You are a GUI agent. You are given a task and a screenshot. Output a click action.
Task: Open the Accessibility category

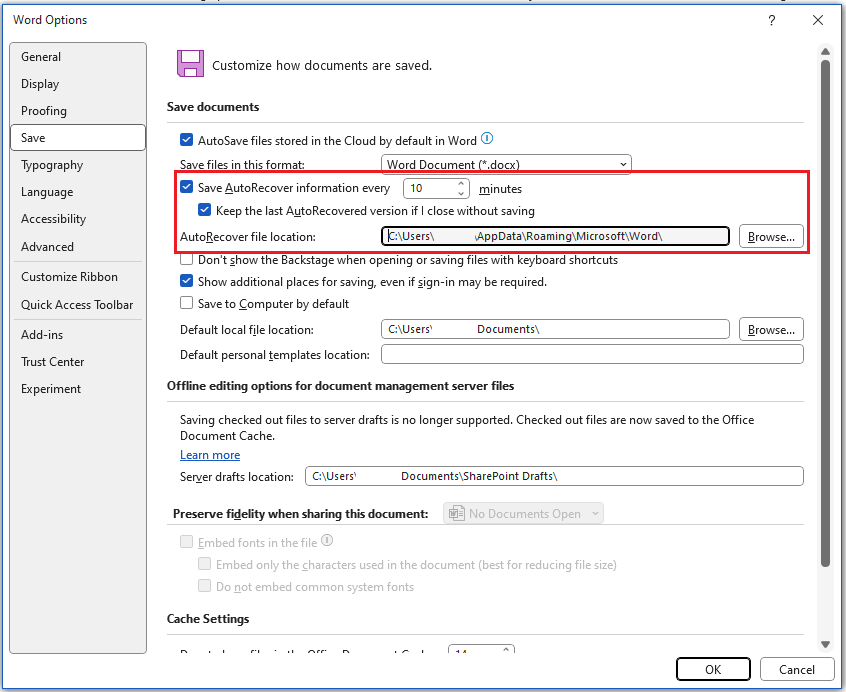click(x=78, y=218)
